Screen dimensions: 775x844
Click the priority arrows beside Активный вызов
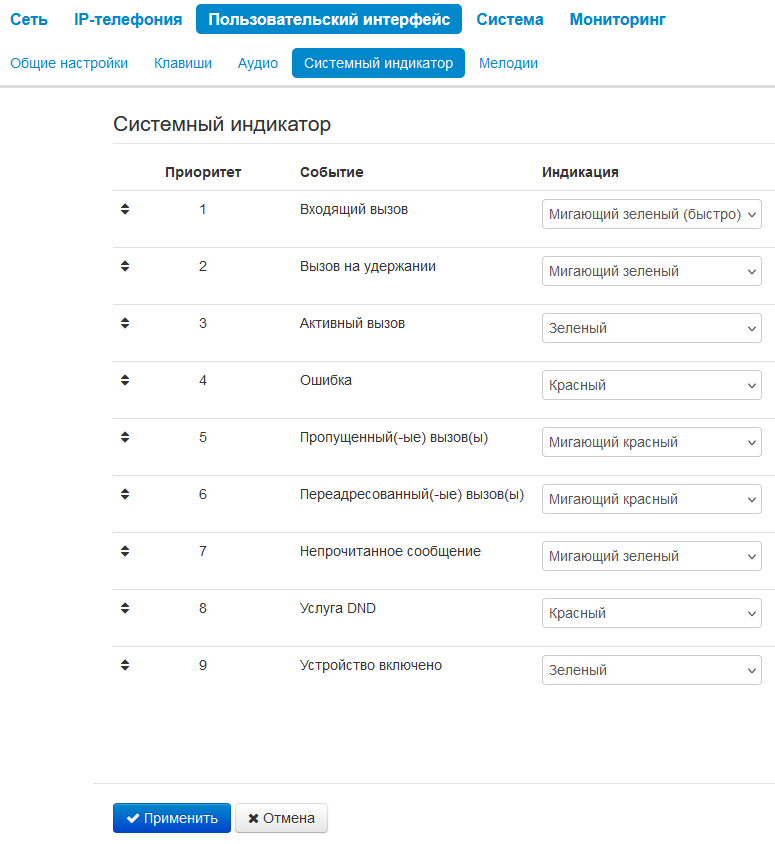[125, 324]
